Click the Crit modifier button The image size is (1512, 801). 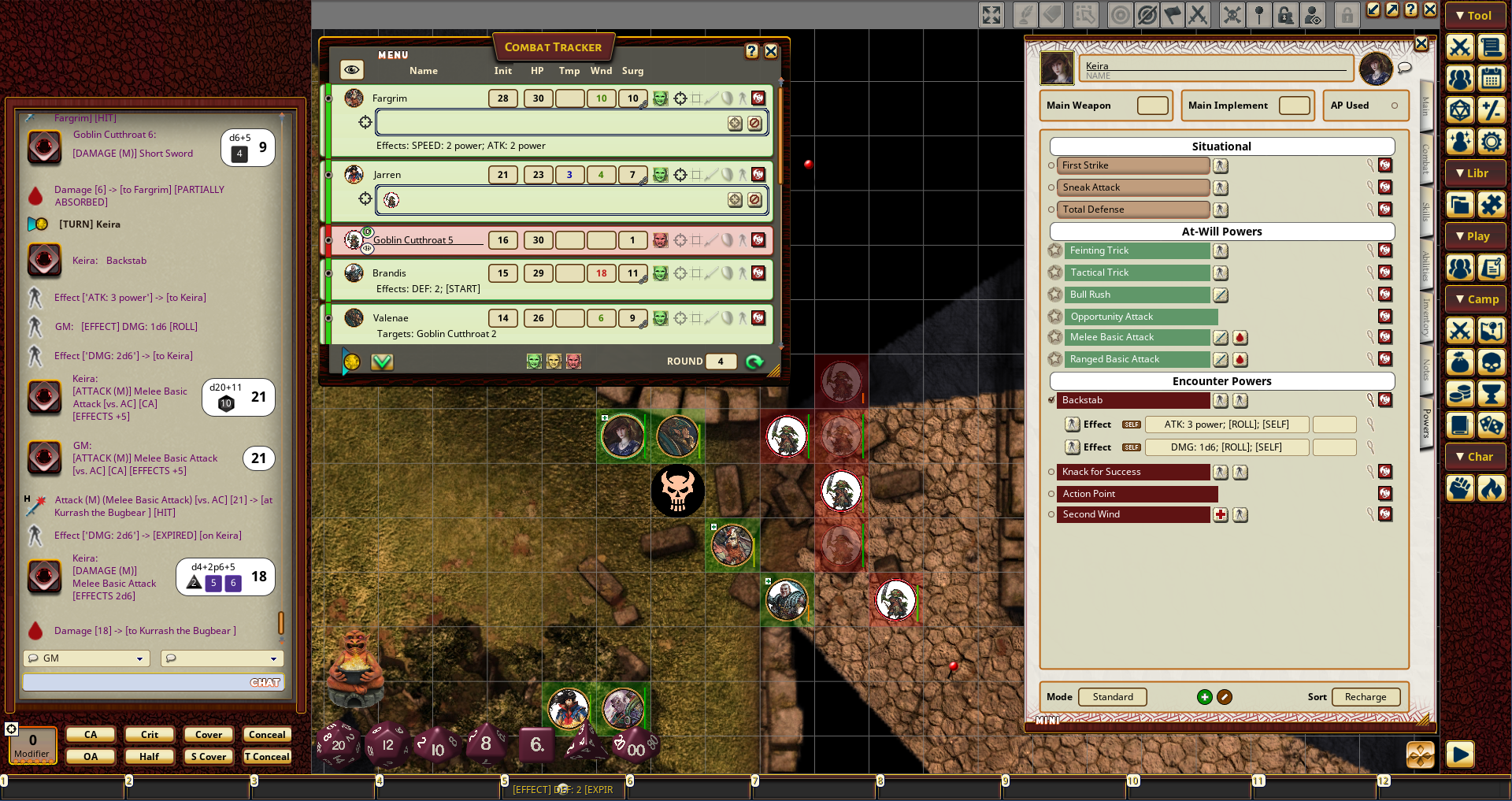point(150,735)
